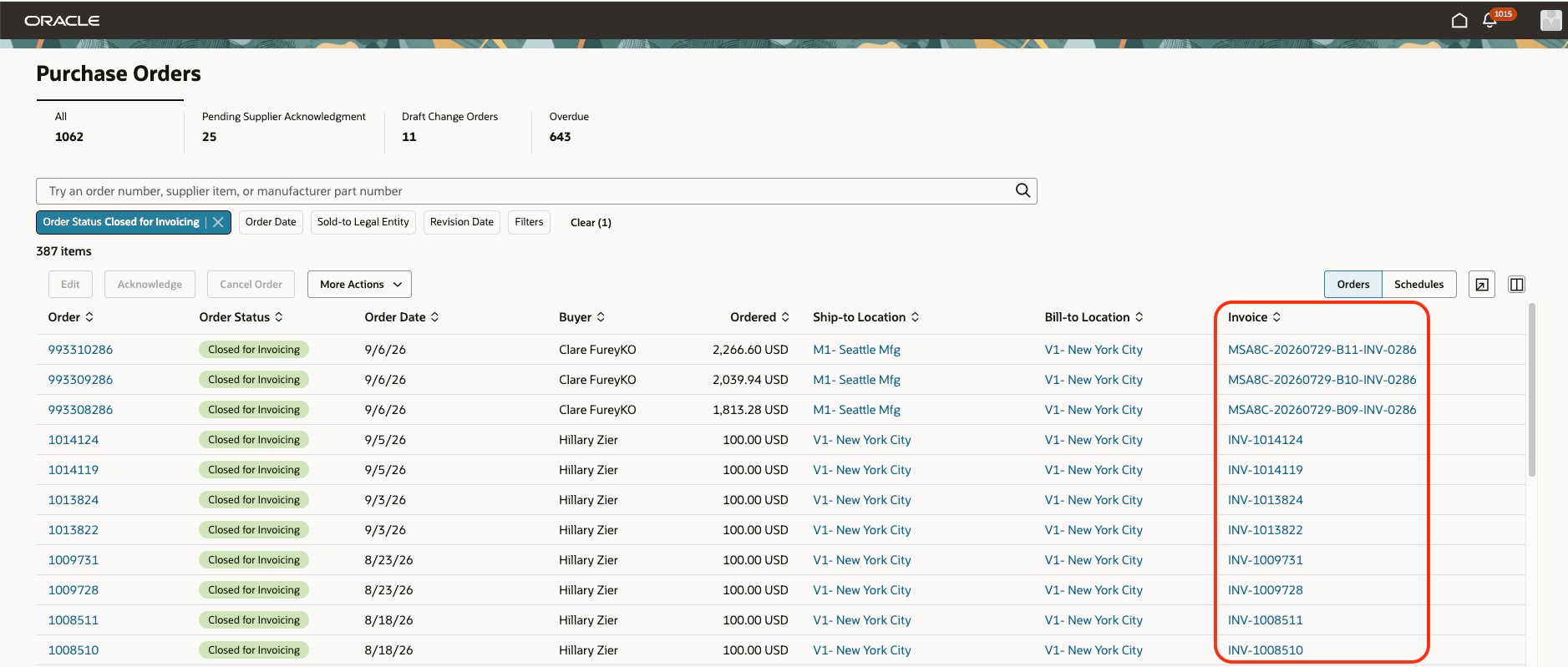Viewport: 1568px width, 667px height.
Task: Open the Revision Date filter
Action: pyautogui.click(x=462, y=222)
